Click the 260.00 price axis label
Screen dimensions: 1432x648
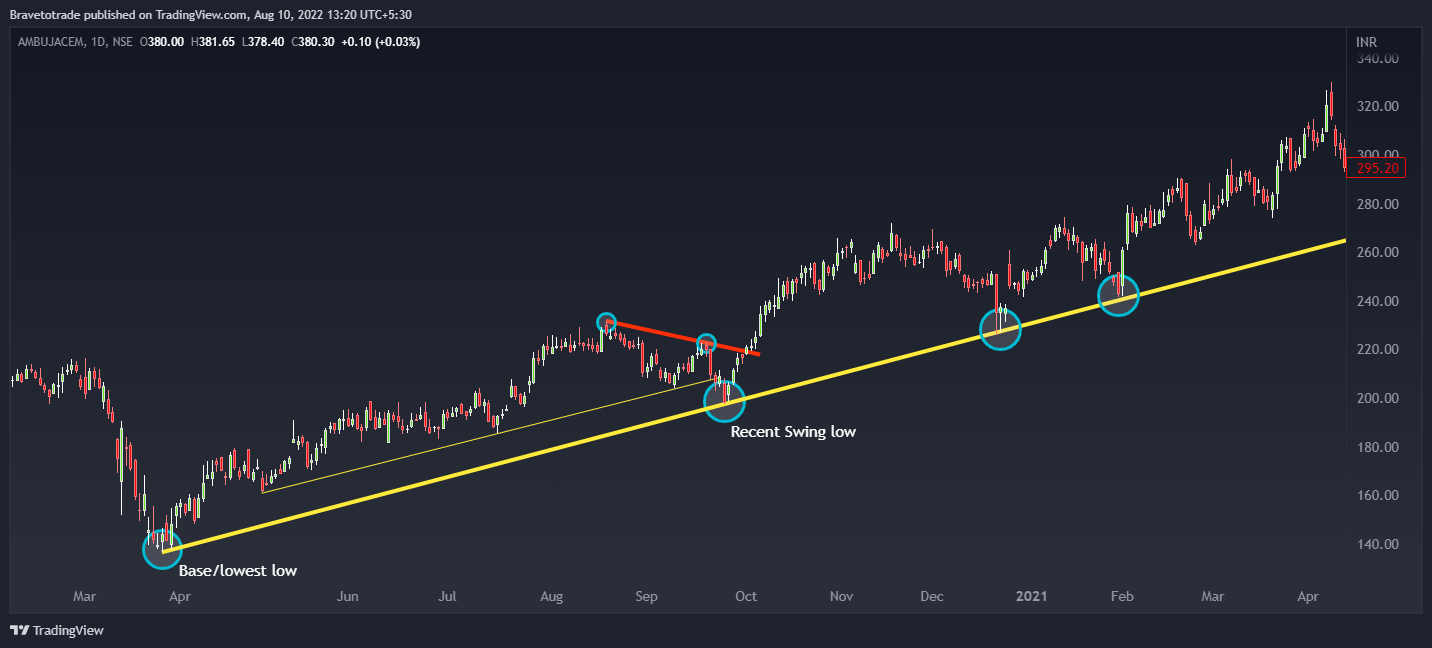[x=1377, y=253]
